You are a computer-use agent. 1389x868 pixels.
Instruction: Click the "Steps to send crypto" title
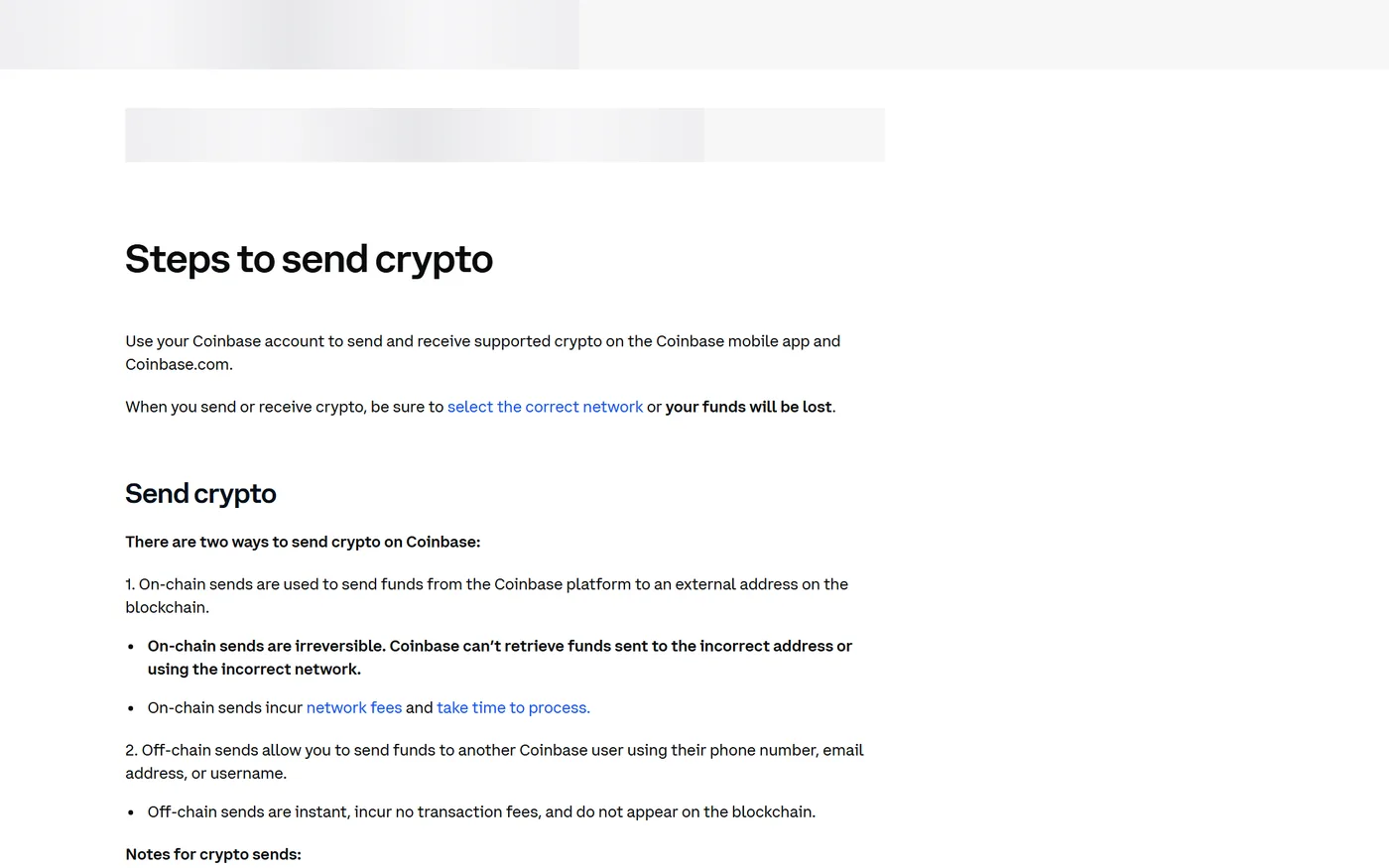coord(309,259)
